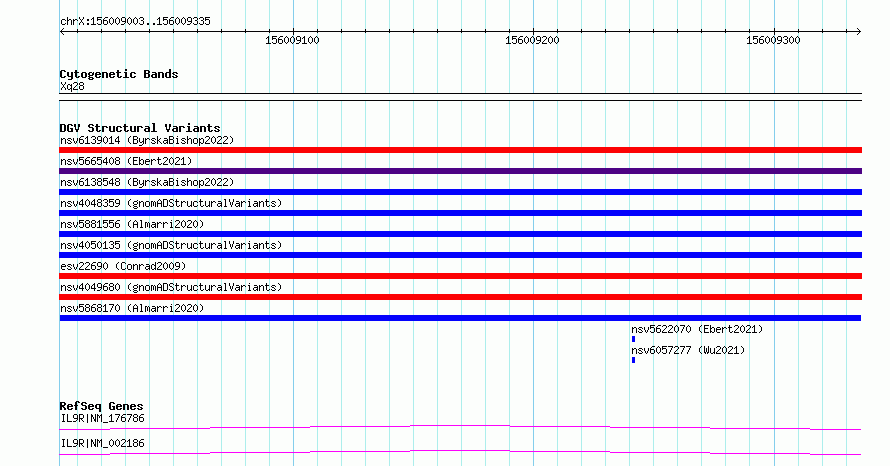
Task: Open the nsv4048359 (gnomADStructuralVariants) label
Action: click(171, 203)
